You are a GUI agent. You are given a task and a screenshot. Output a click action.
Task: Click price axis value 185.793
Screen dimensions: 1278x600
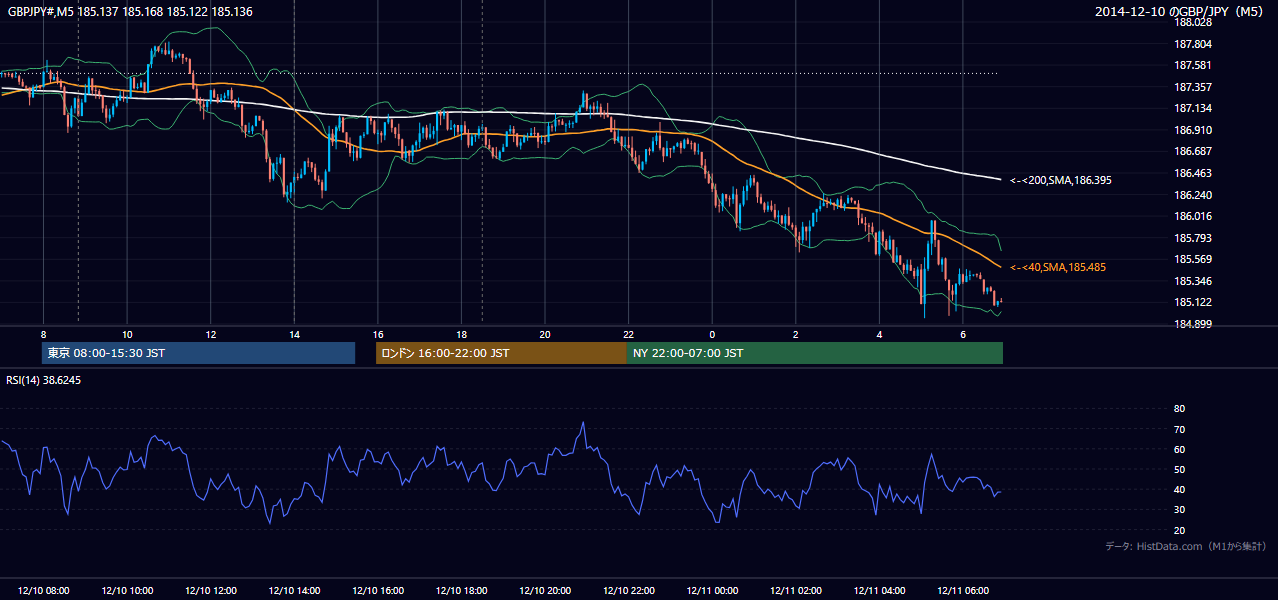(1193, 238)
